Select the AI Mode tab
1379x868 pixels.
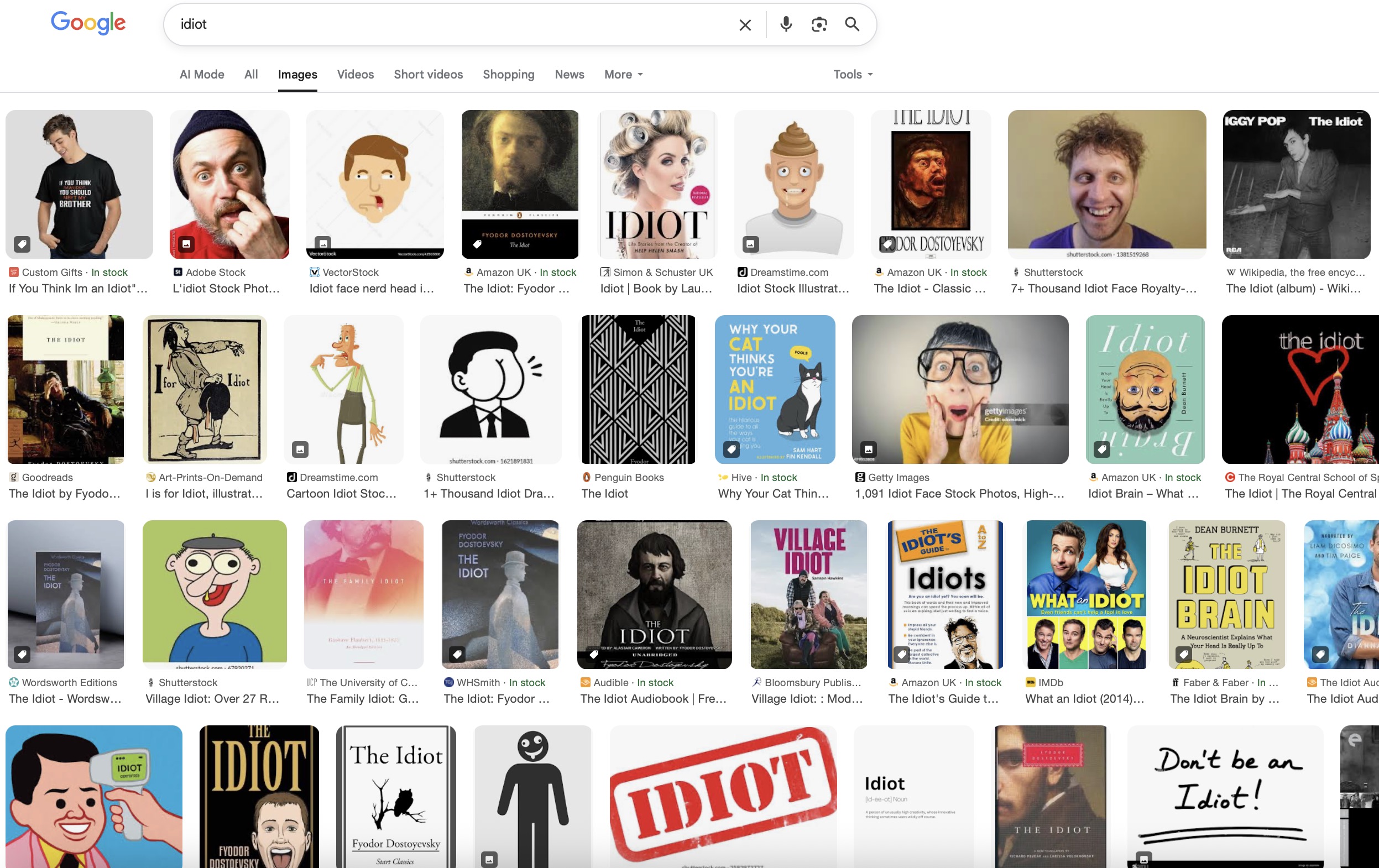coord(202,75)
